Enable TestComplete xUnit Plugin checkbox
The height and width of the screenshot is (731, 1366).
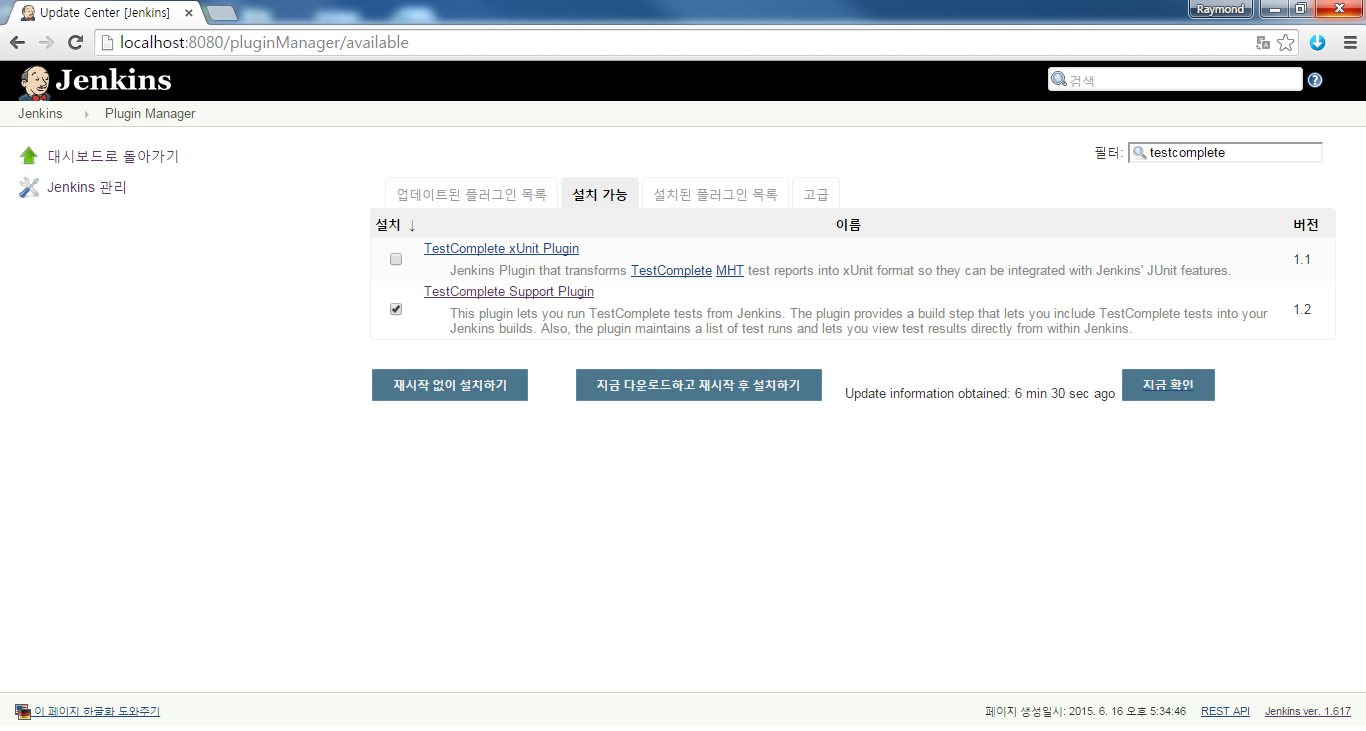[x=396, y=259]
